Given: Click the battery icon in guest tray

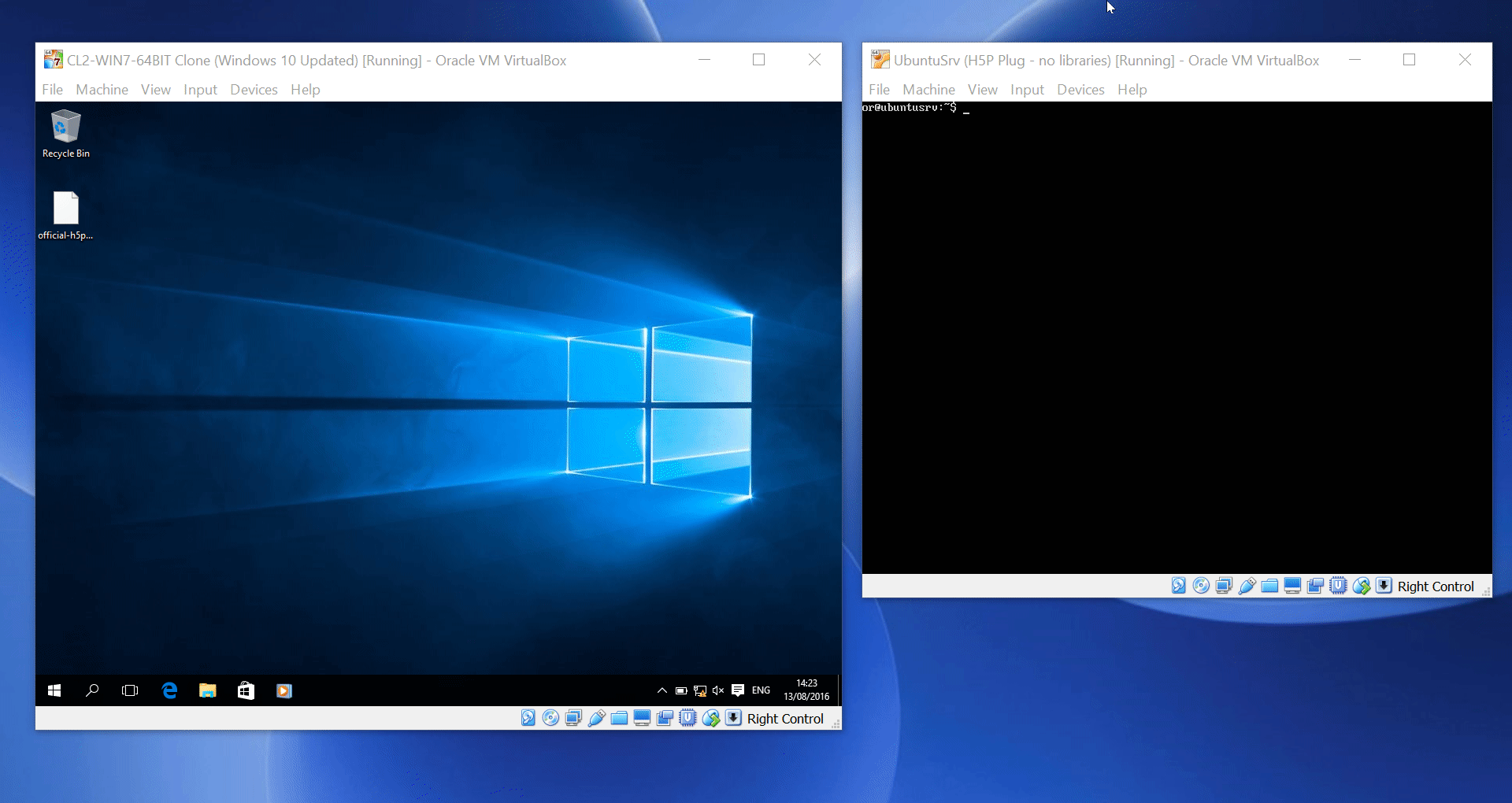Looking at the screenshot, I should 681,690.
